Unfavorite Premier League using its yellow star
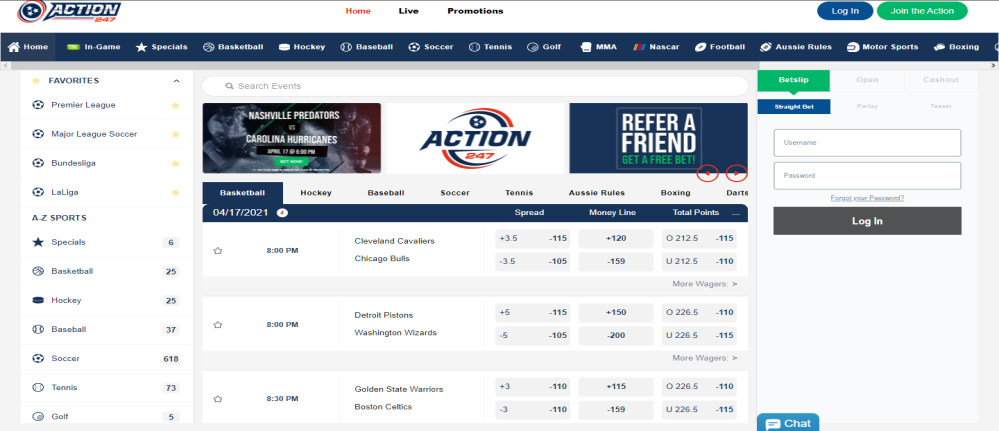Viewport: 999px width, 431px height. click(176, 105)
